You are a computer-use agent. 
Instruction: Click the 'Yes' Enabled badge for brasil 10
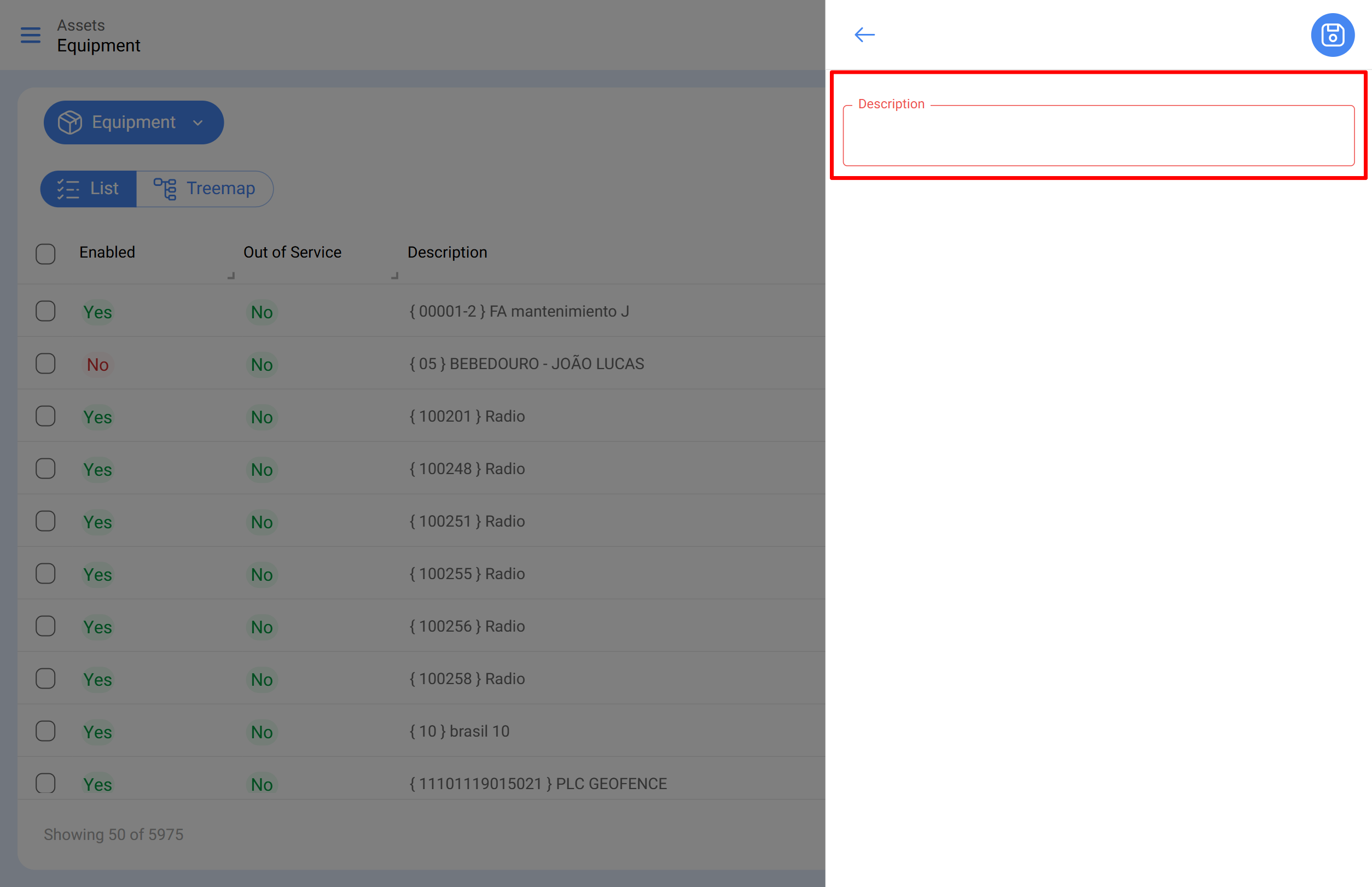point(97,732)
